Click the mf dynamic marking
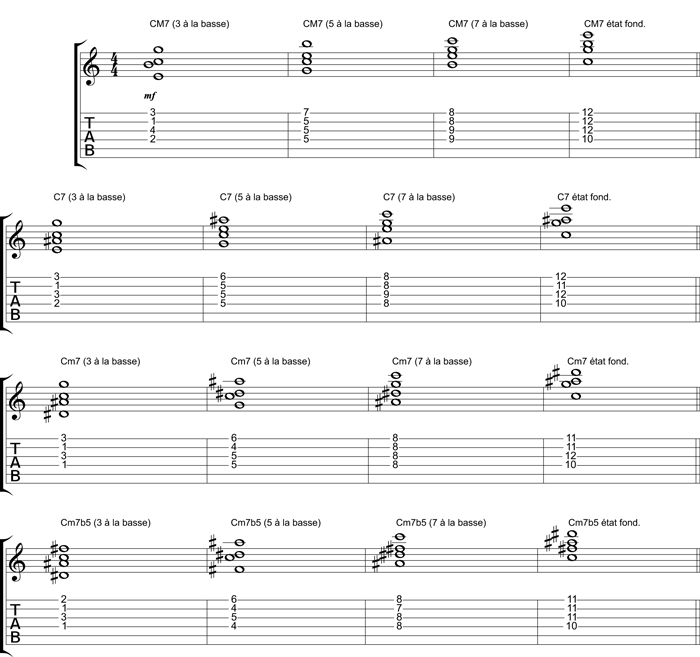700x657 pixels. (150, 96)
